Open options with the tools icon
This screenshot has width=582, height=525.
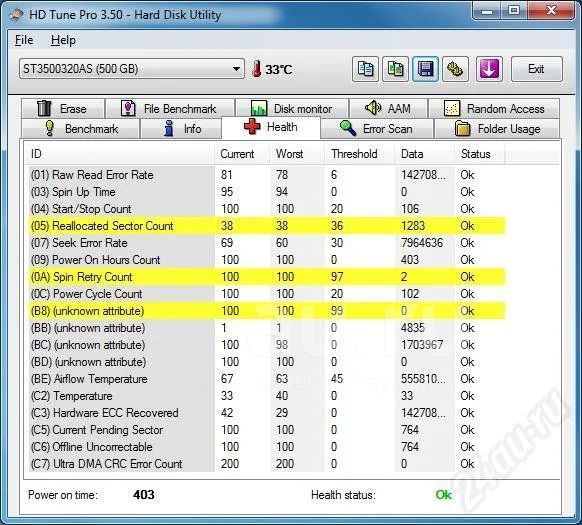(x=455, y=69)
